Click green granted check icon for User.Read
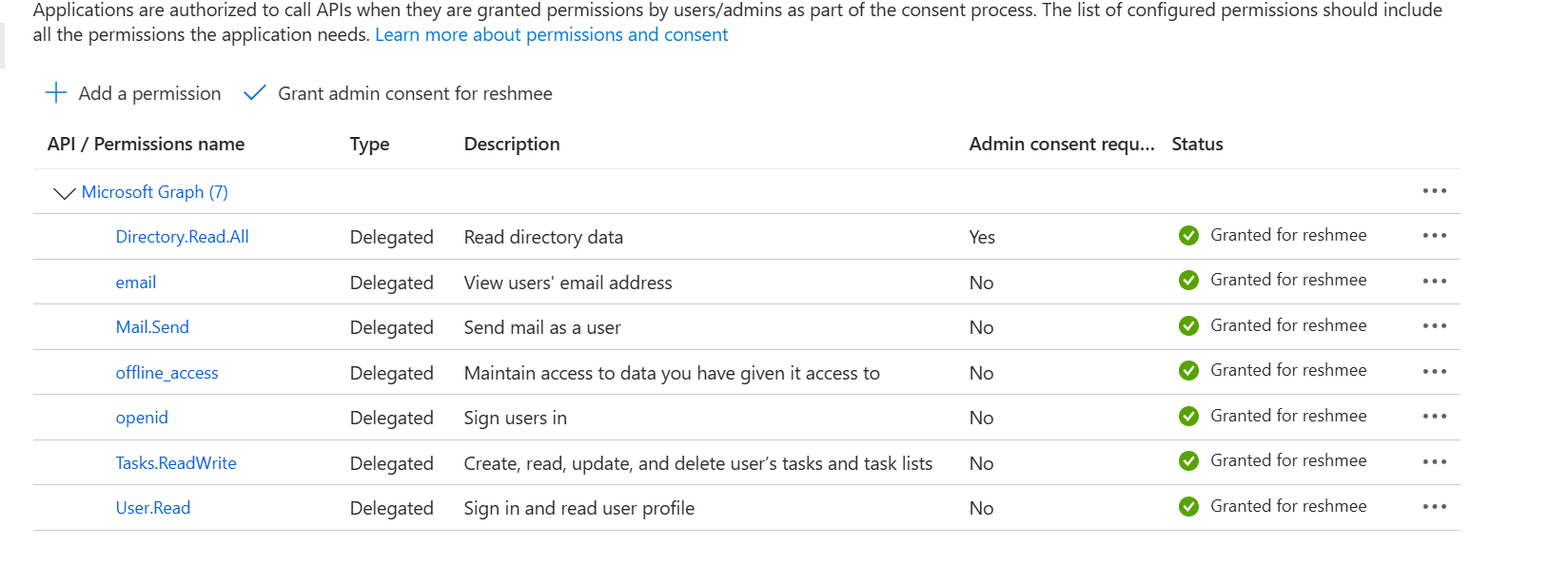The image size is (1568, 566). pos(1188,506)
